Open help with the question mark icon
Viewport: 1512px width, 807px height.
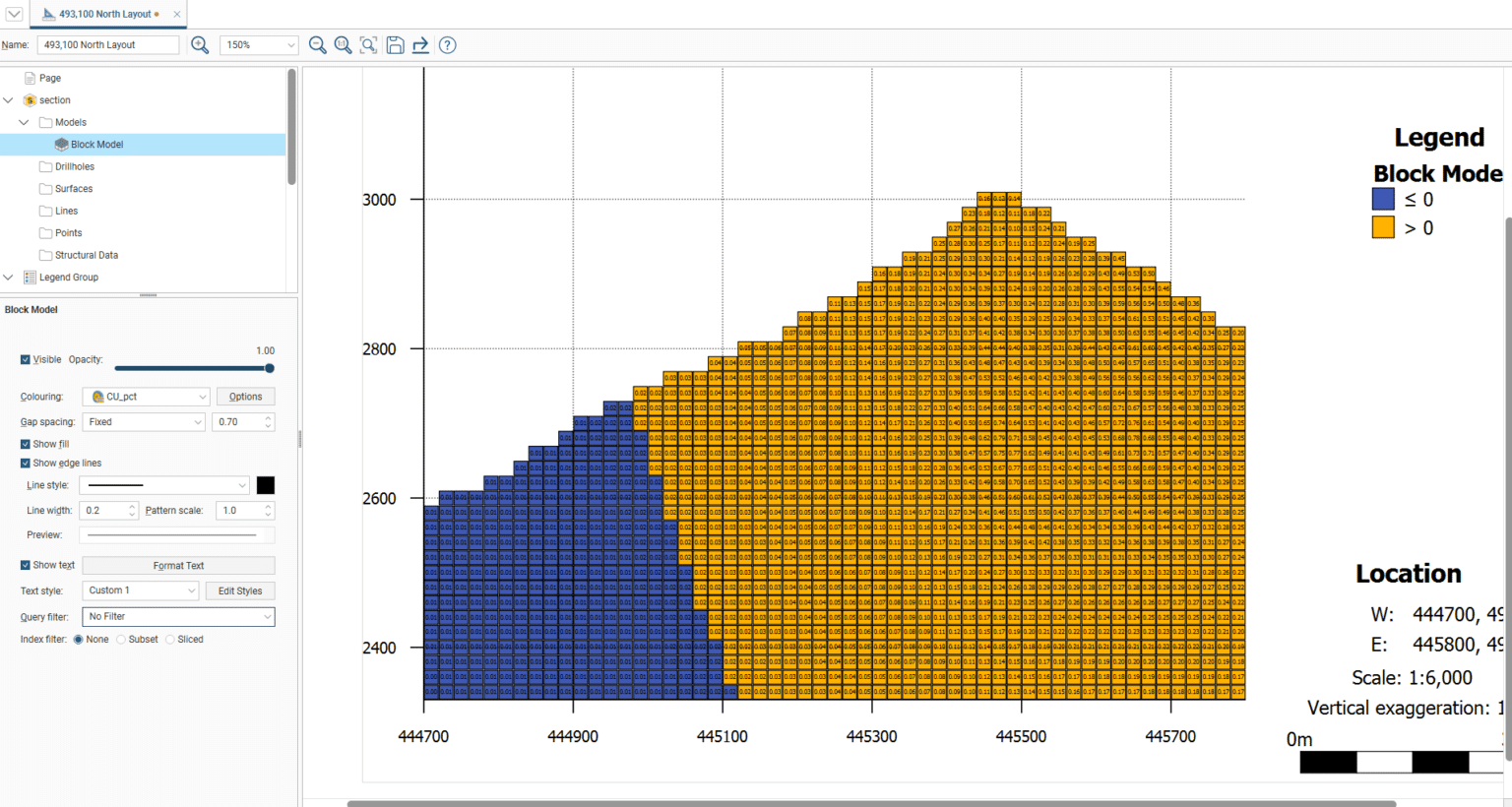tap(447, 45)
